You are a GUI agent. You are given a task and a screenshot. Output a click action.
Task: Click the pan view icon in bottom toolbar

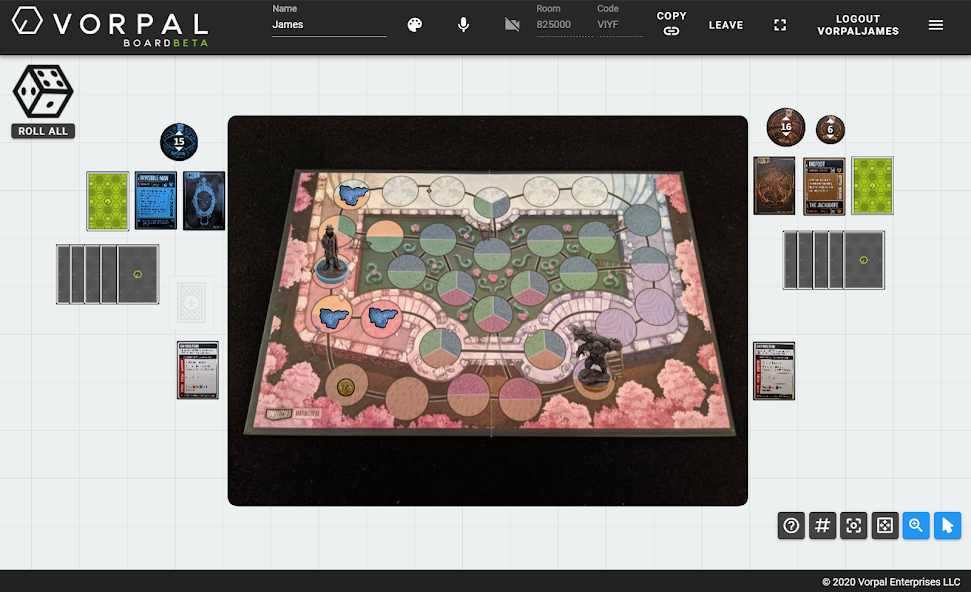point(884,525)
